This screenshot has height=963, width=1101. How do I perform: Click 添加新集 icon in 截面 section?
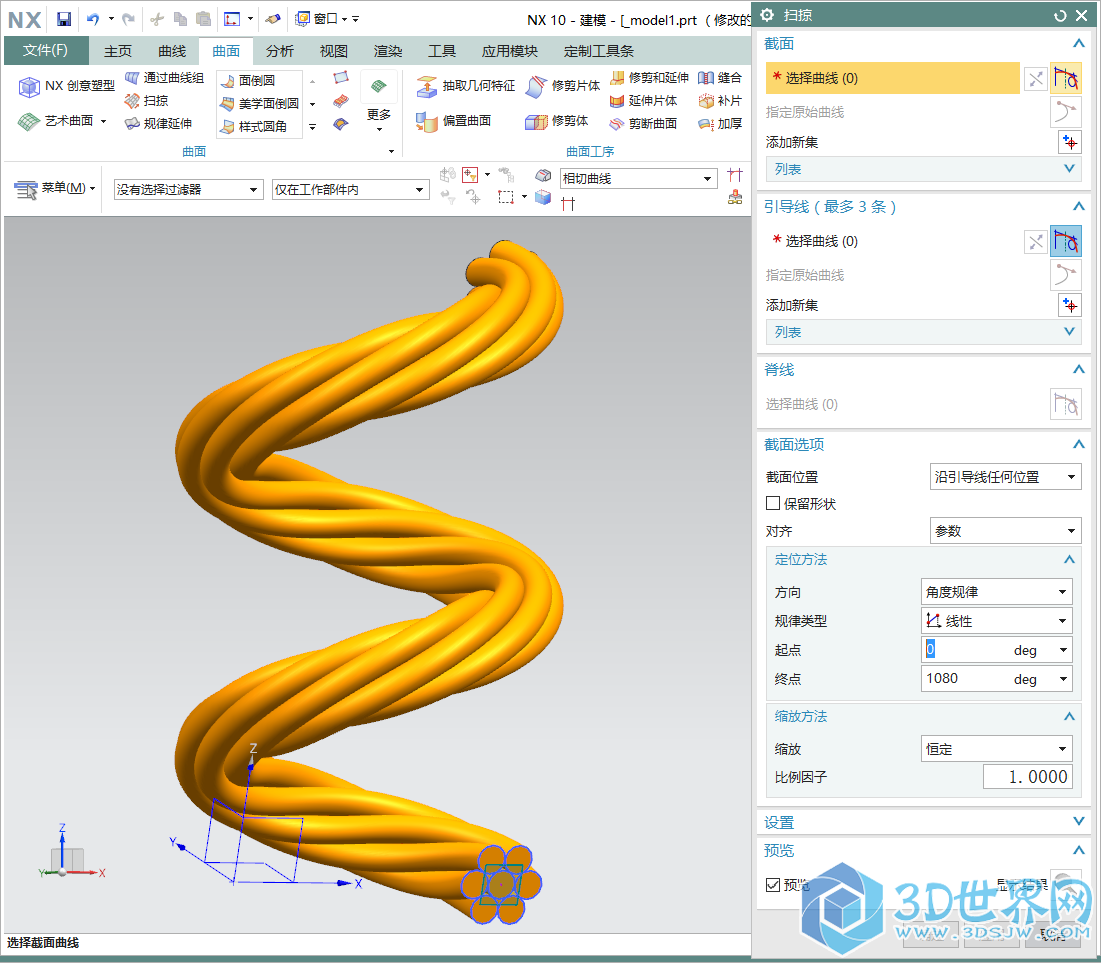point(1069,142)
